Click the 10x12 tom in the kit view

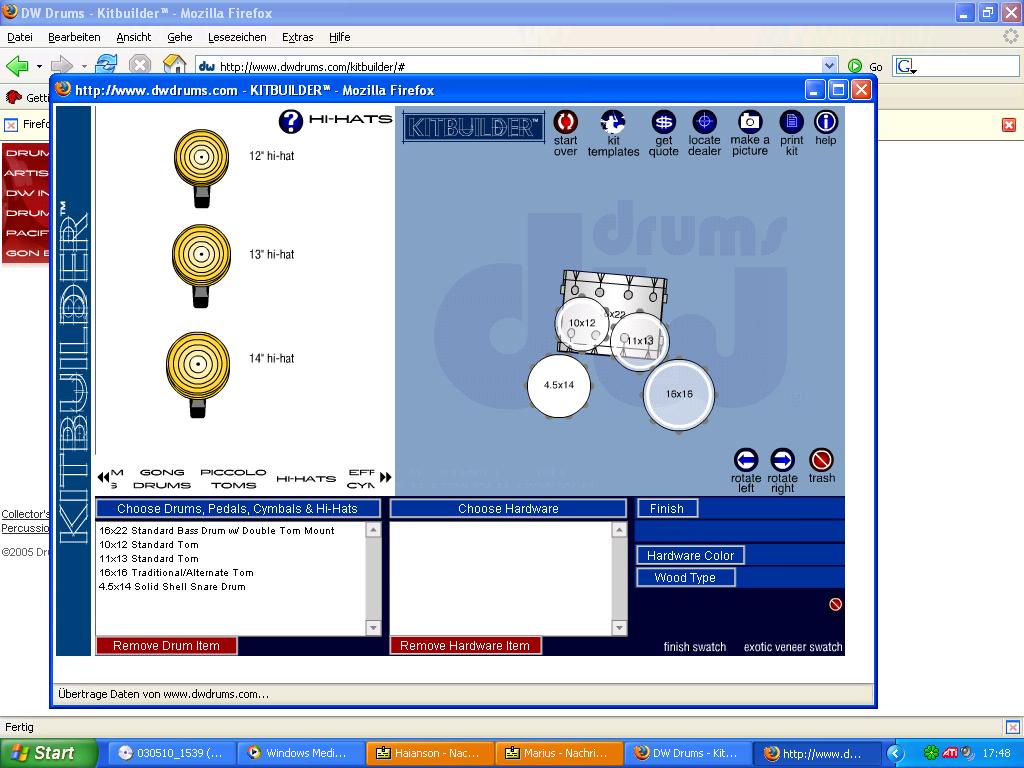tap(581, 324)
